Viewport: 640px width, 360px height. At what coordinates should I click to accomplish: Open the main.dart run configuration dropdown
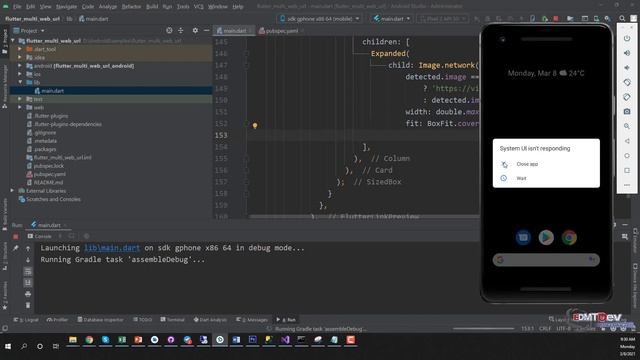(392, 19)
